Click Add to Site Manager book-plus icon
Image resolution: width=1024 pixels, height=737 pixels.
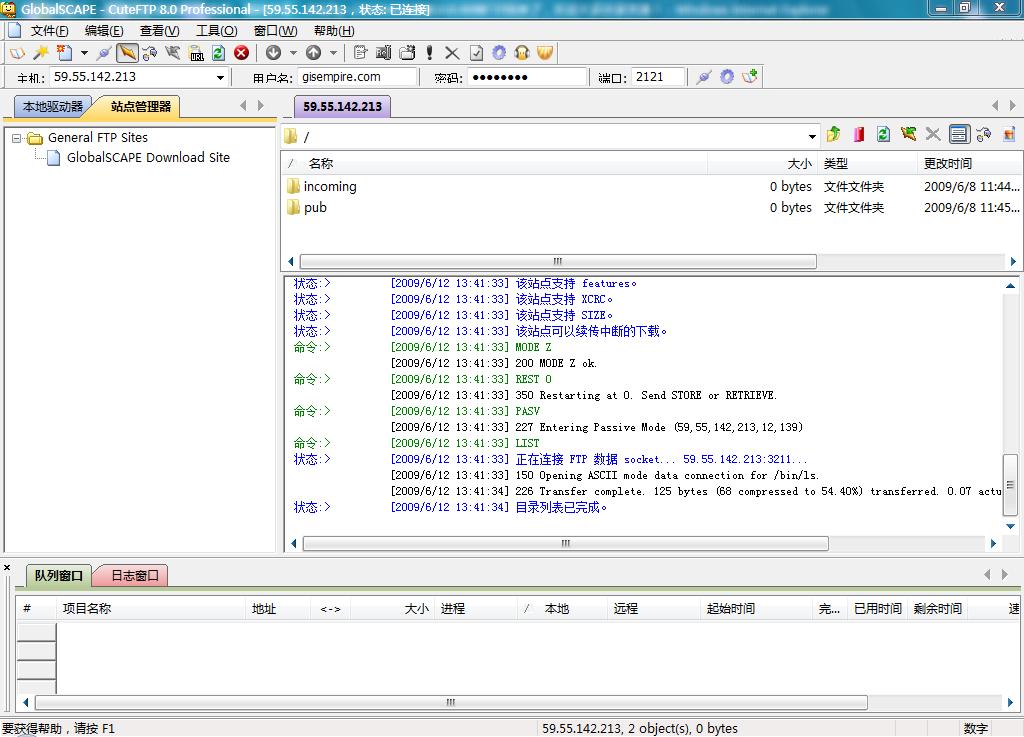750,77
